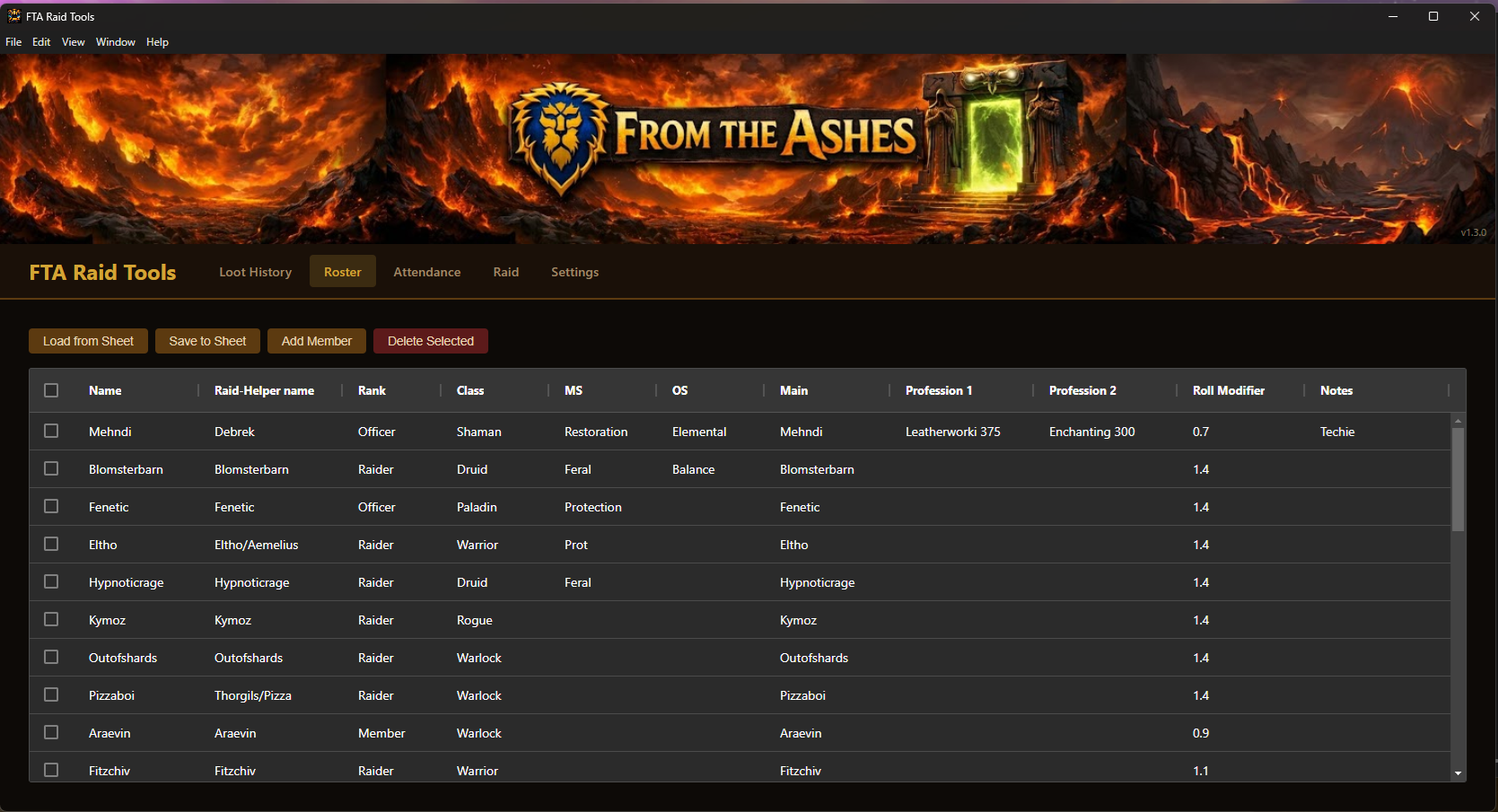Check the Hypnoticrage row checkbox

51,581
